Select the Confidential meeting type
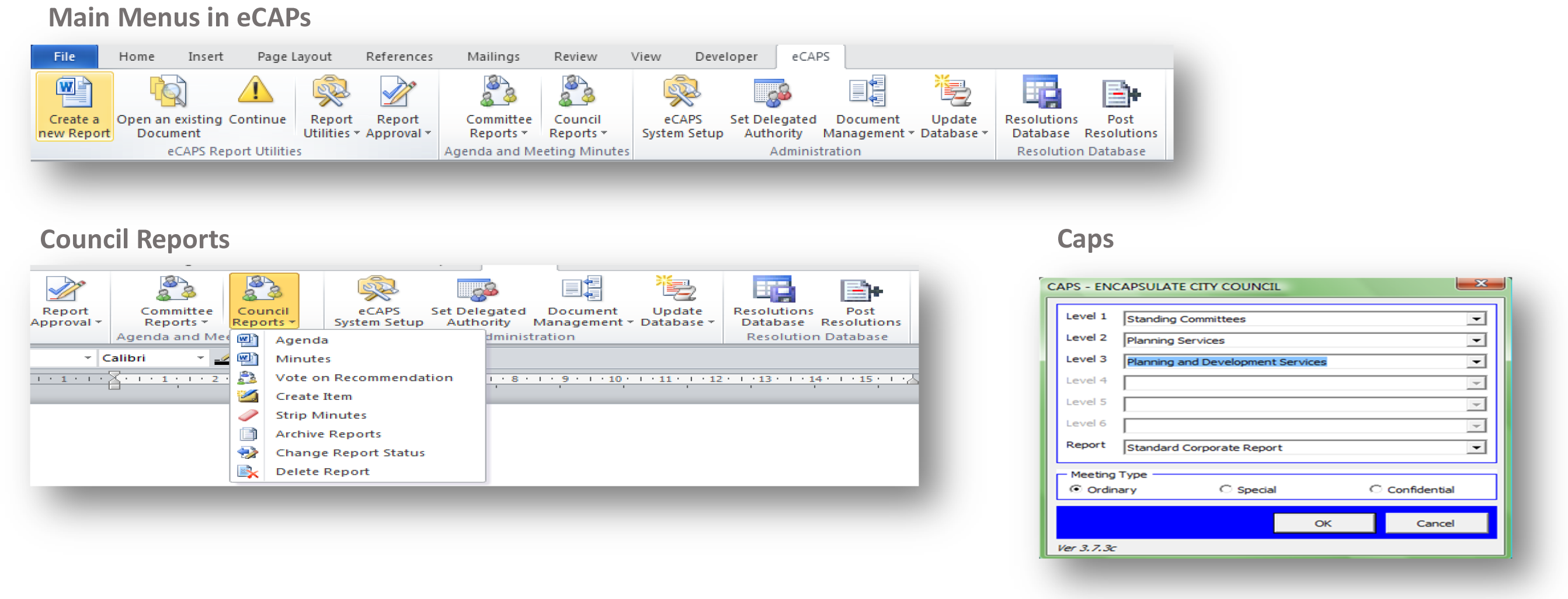 coord(1375,489)
